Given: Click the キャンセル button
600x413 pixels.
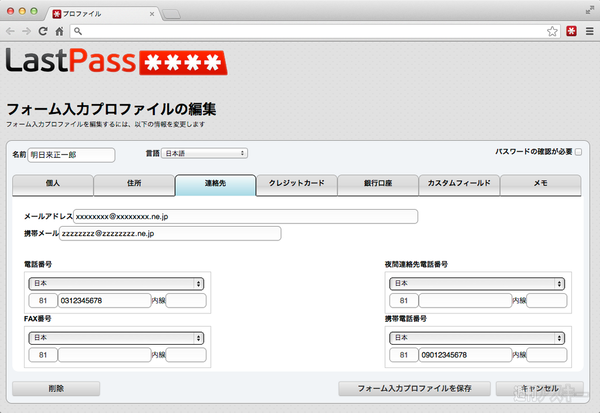Looking at the screenshot, I should click(x=540, y=389).
